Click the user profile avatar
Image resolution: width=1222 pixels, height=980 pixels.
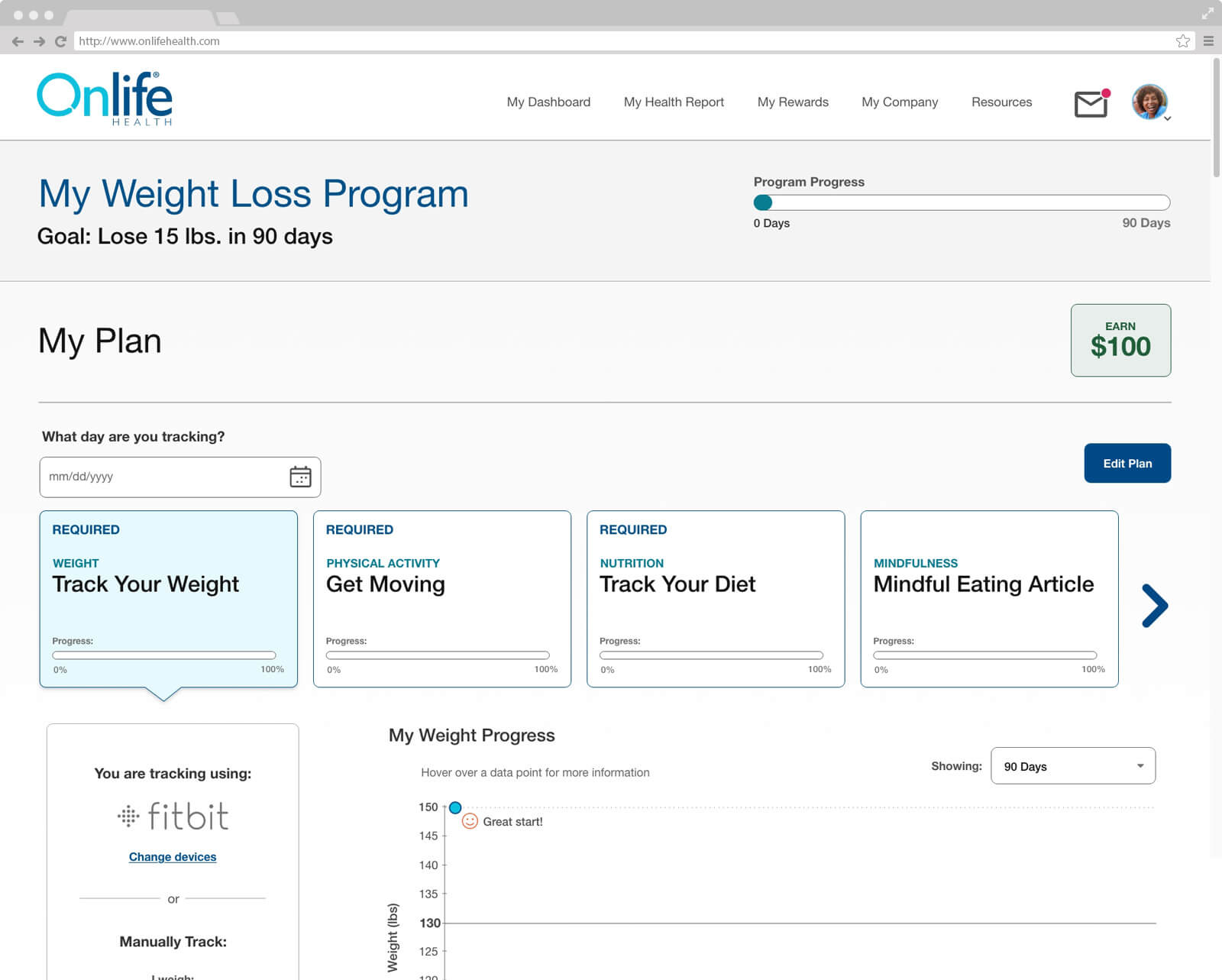1149,102
